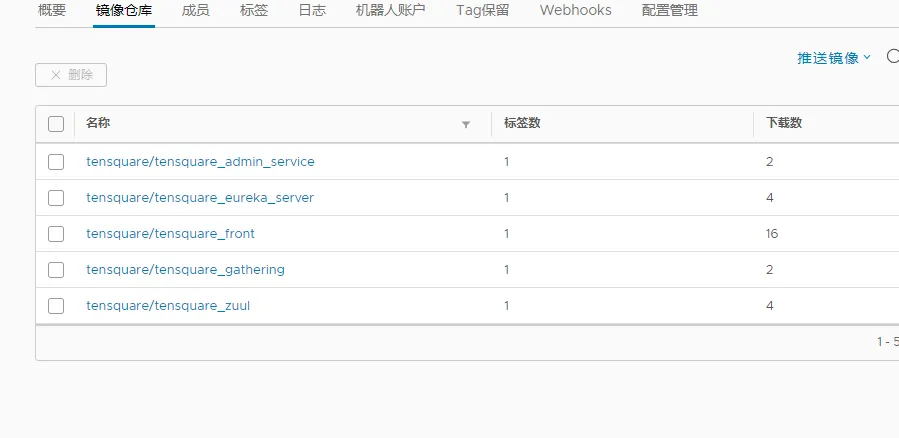
Task: Sort by the 名称 column header
Action: [x=98, y=123]
